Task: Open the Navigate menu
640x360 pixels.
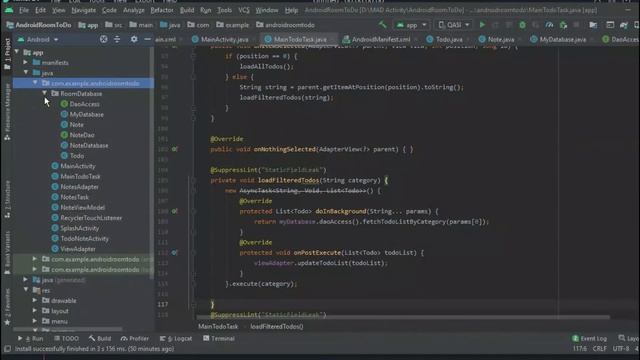Action: (x=84, y=10)
